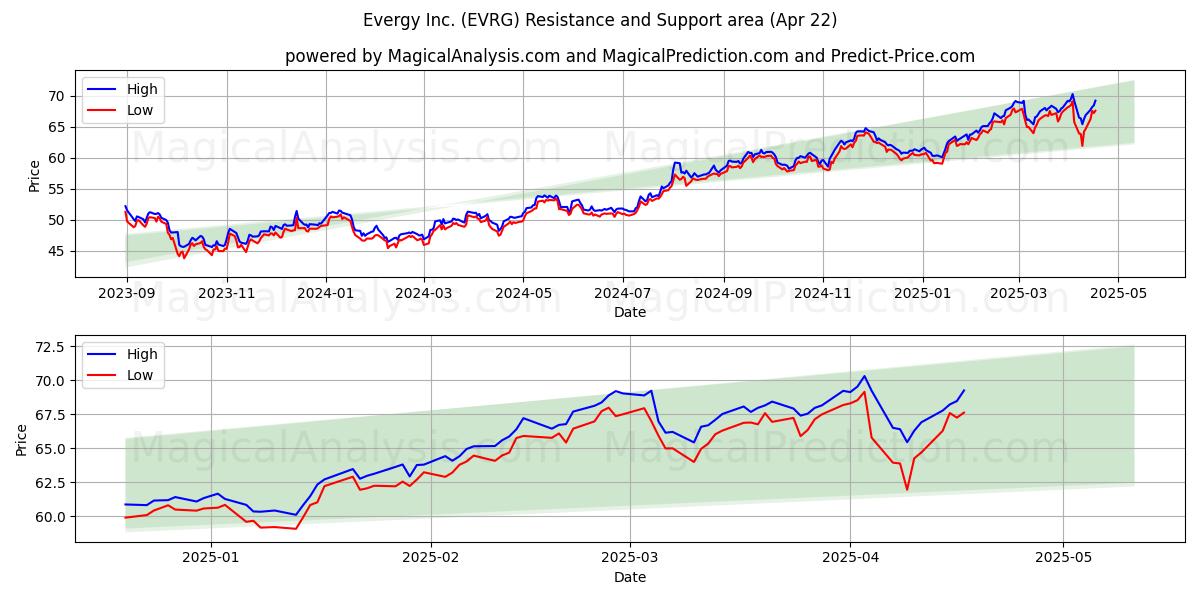The height and width of the screenshot is (600, 1200).
Task: Click the '2025-01' tick label in top chart
Action: (x=923, y=294)
